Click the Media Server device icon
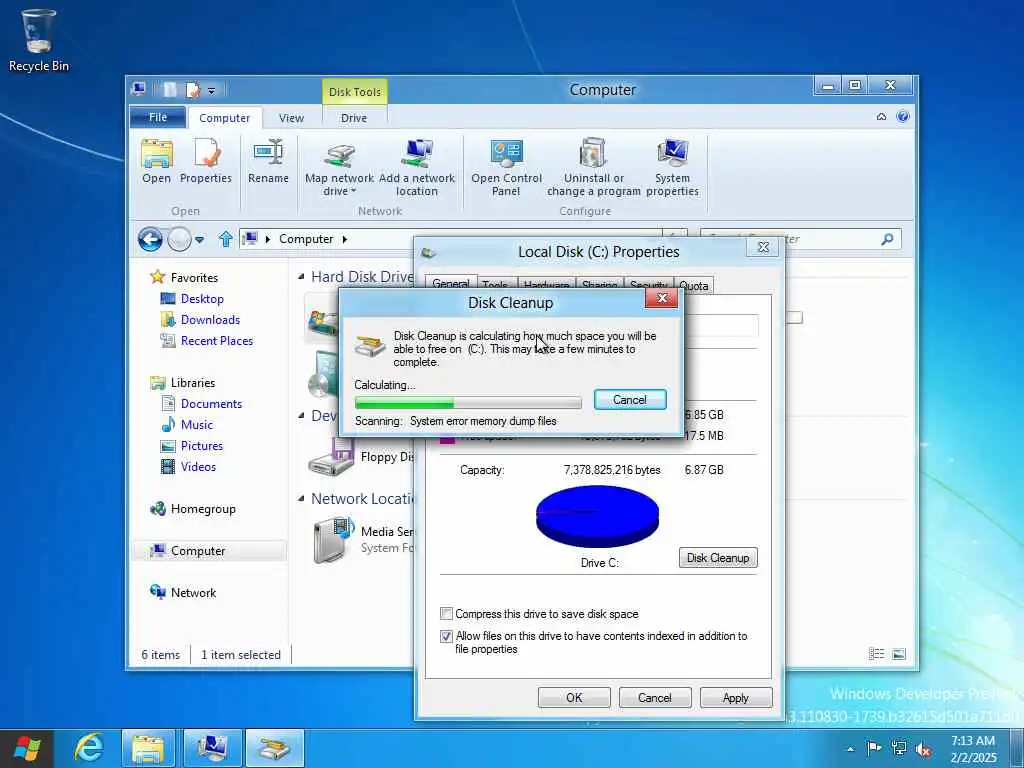Screen dimensions: 1024x768 (333, 540)
